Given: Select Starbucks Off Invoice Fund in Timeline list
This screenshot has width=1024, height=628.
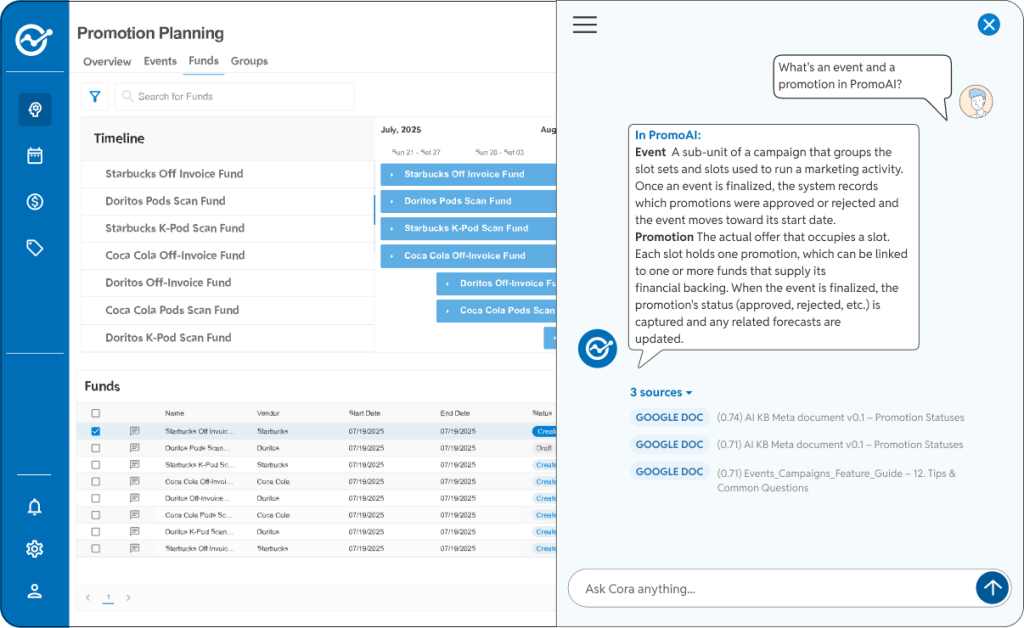Looking at the screenshot, I should coord(174,174).
